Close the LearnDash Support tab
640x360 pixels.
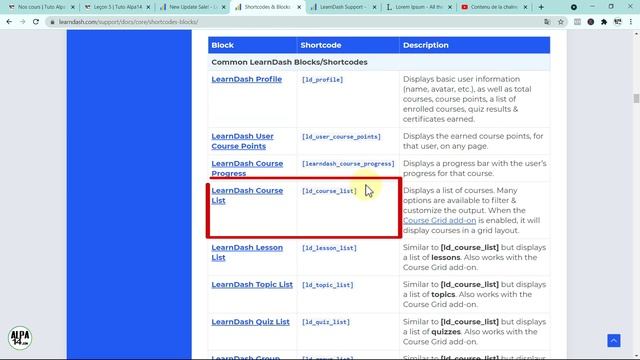[x=374, y=7]
